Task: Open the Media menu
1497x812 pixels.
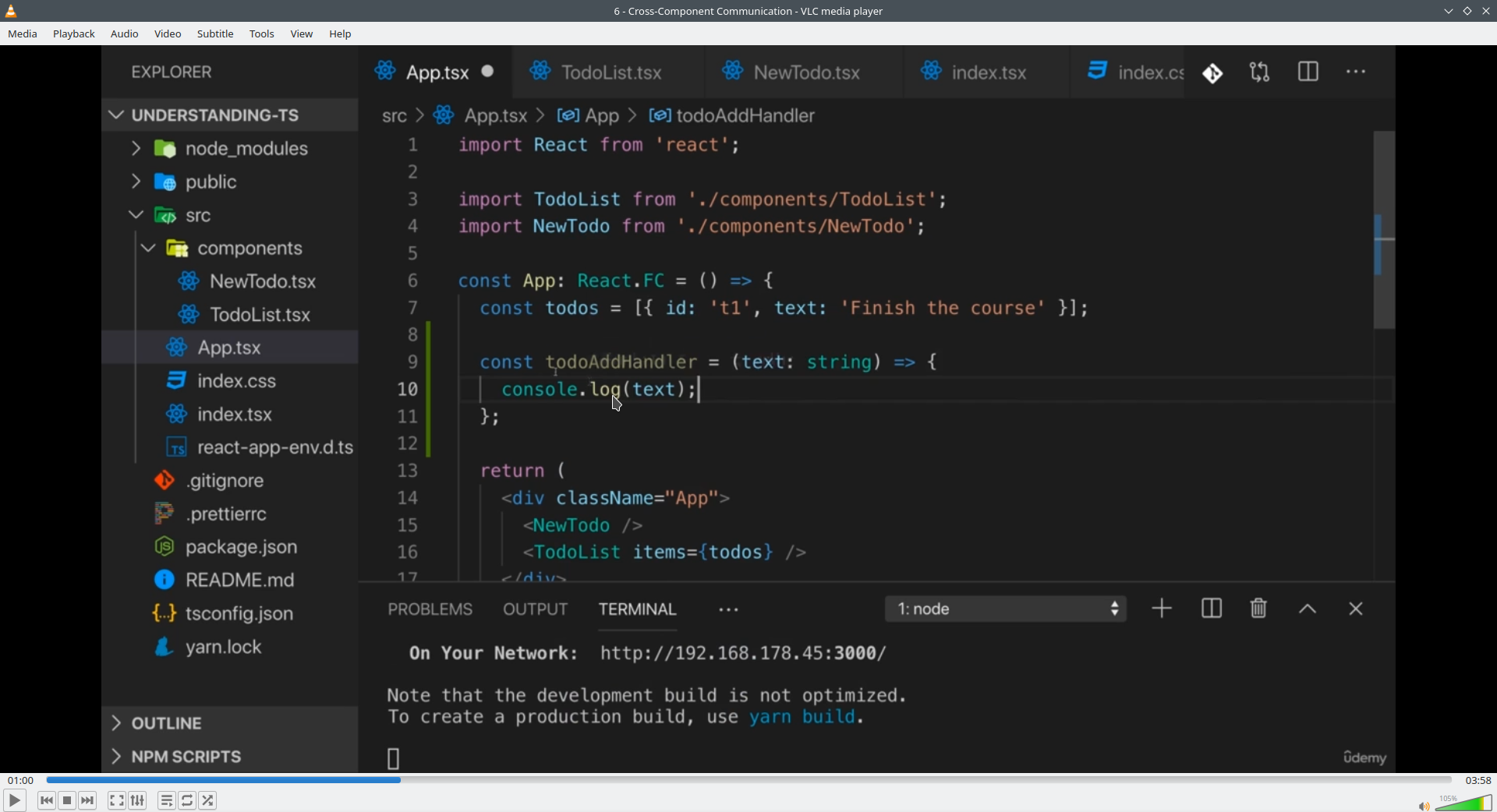Action: [23, 34]
